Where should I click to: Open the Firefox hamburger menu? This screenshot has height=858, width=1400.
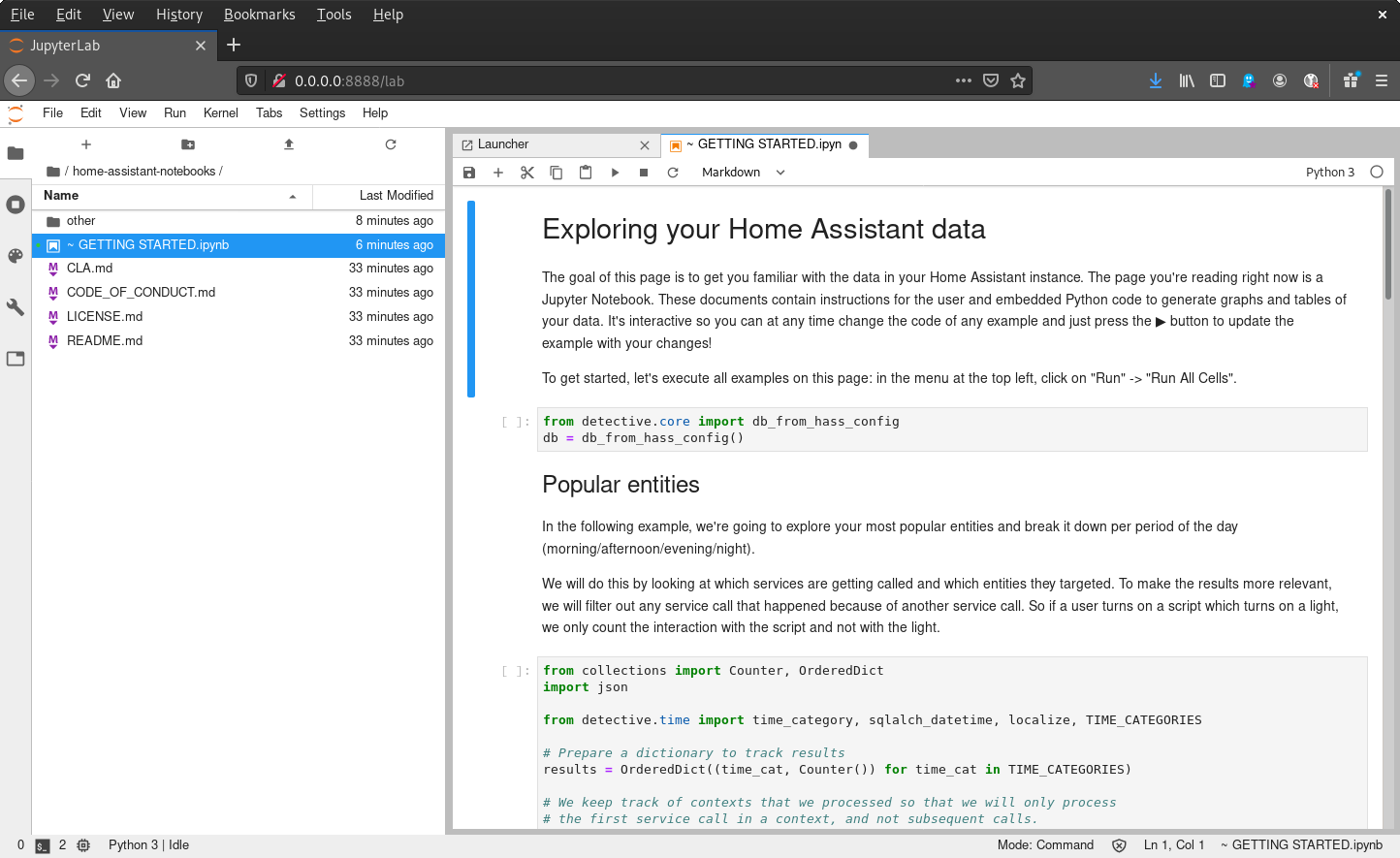tap(1382, 80)
